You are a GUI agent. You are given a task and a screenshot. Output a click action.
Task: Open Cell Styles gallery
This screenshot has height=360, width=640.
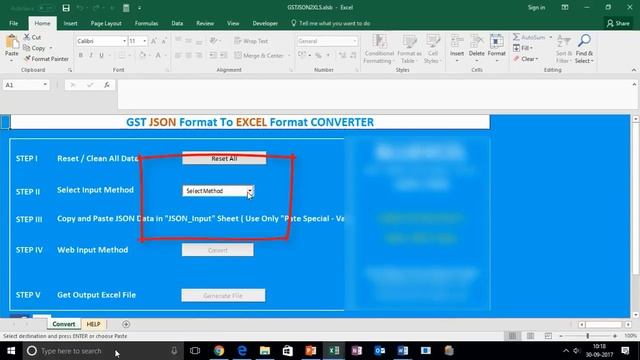tap(433, 49)
